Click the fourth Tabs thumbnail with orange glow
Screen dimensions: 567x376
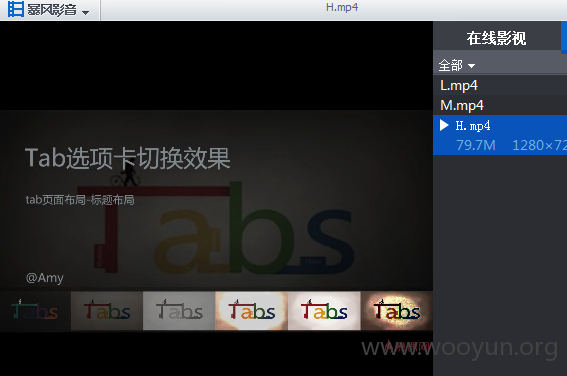tap(252, 311)
